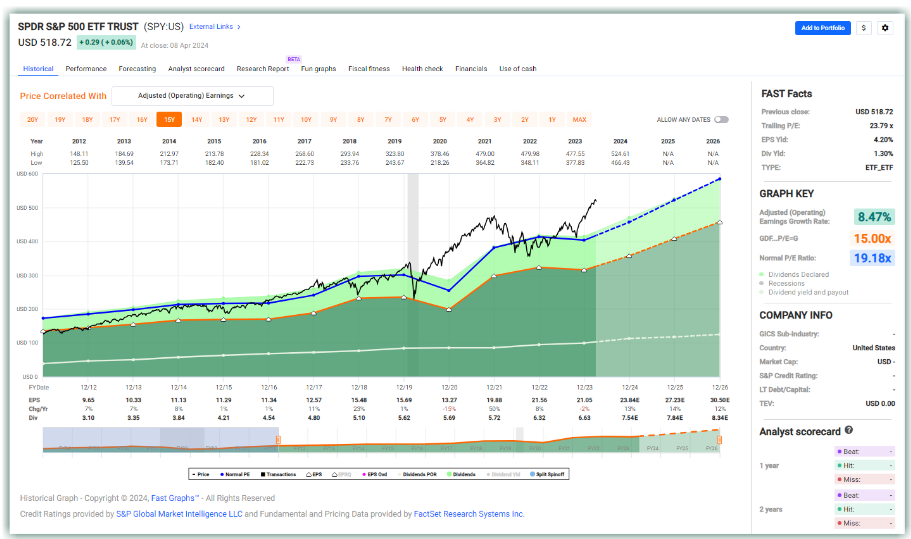This screenshot has width=911, height=539.
Task: Click the Dividends Declared graph key entry
Action: click(x=794, y=274)
